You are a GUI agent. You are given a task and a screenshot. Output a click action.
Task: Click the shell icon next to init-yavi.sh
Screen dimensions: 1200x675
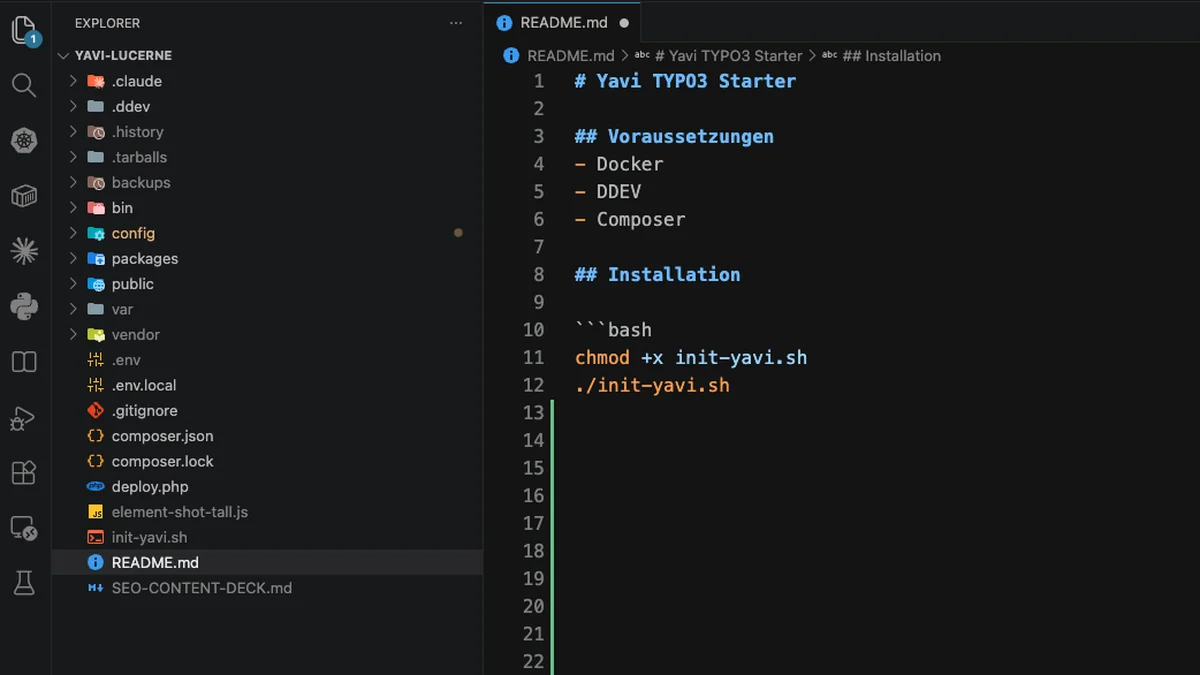(95, 537)
